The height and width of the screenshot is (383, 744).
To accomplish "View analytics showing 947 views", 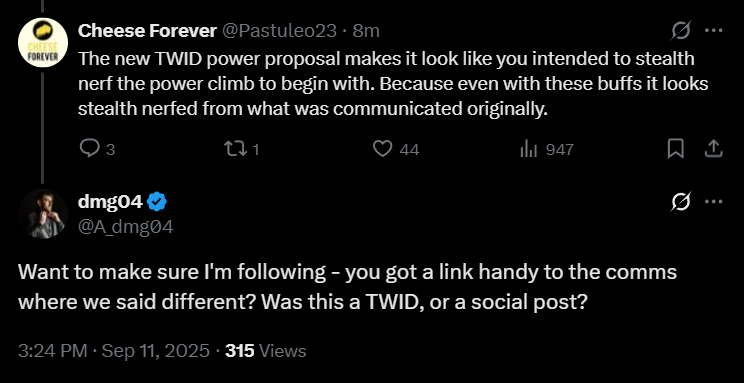I will pos(547,149).
